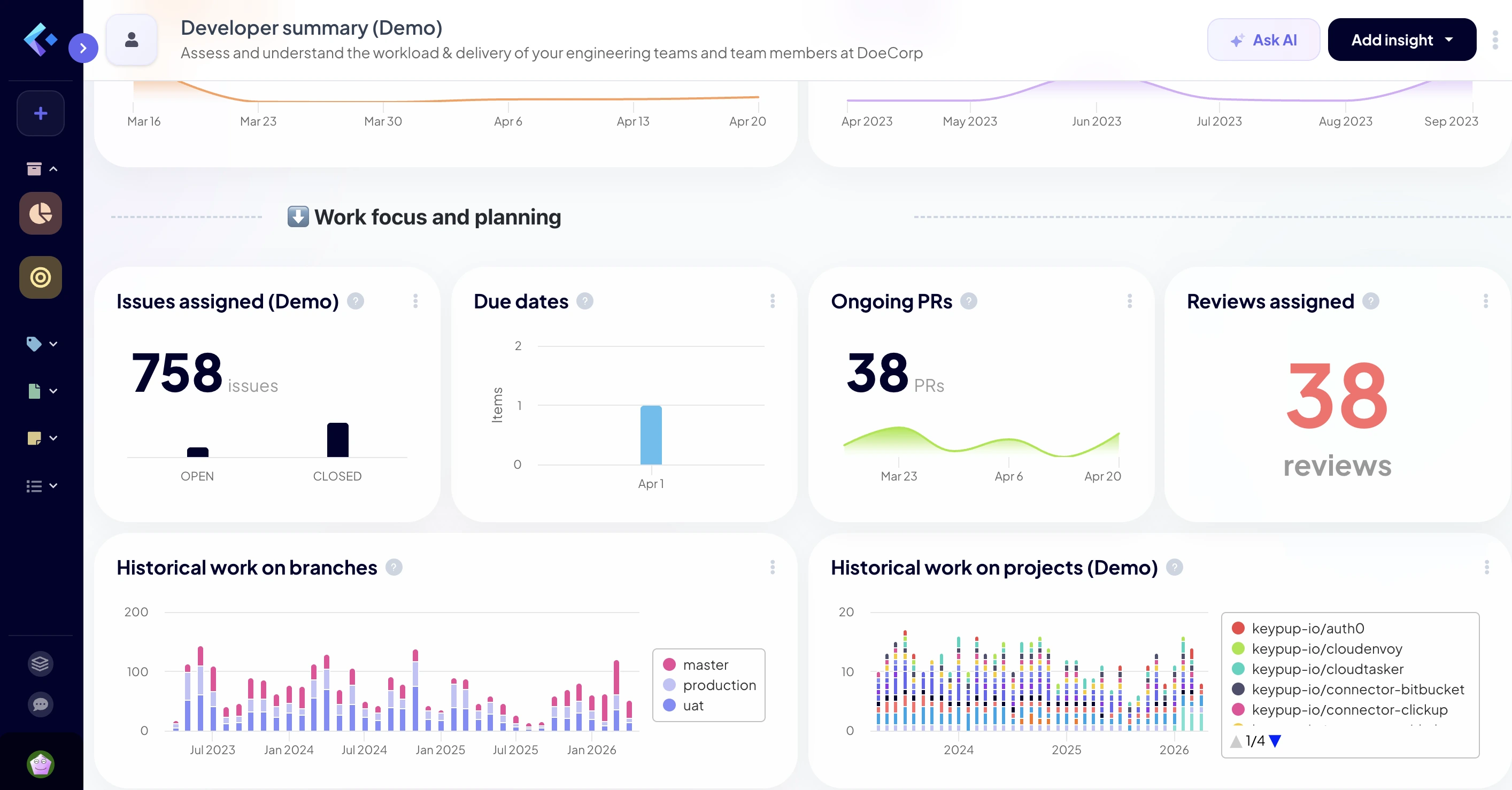Toggle keypup-io/cloudenvoy legend entry
This screenshot has height=790, width=1512.
[x=1316, y=648]
